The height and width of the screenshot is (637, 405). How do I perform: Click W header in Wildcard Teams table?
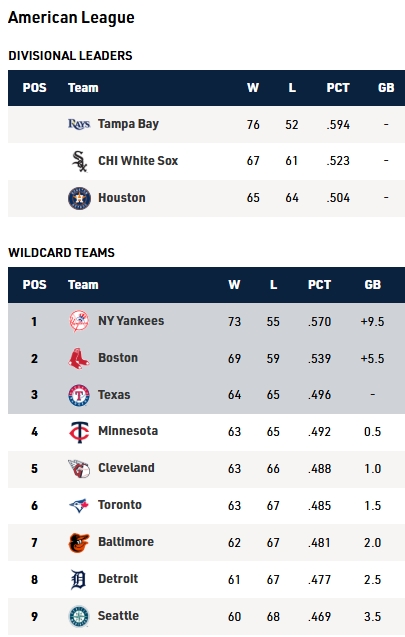pos(234,285)
